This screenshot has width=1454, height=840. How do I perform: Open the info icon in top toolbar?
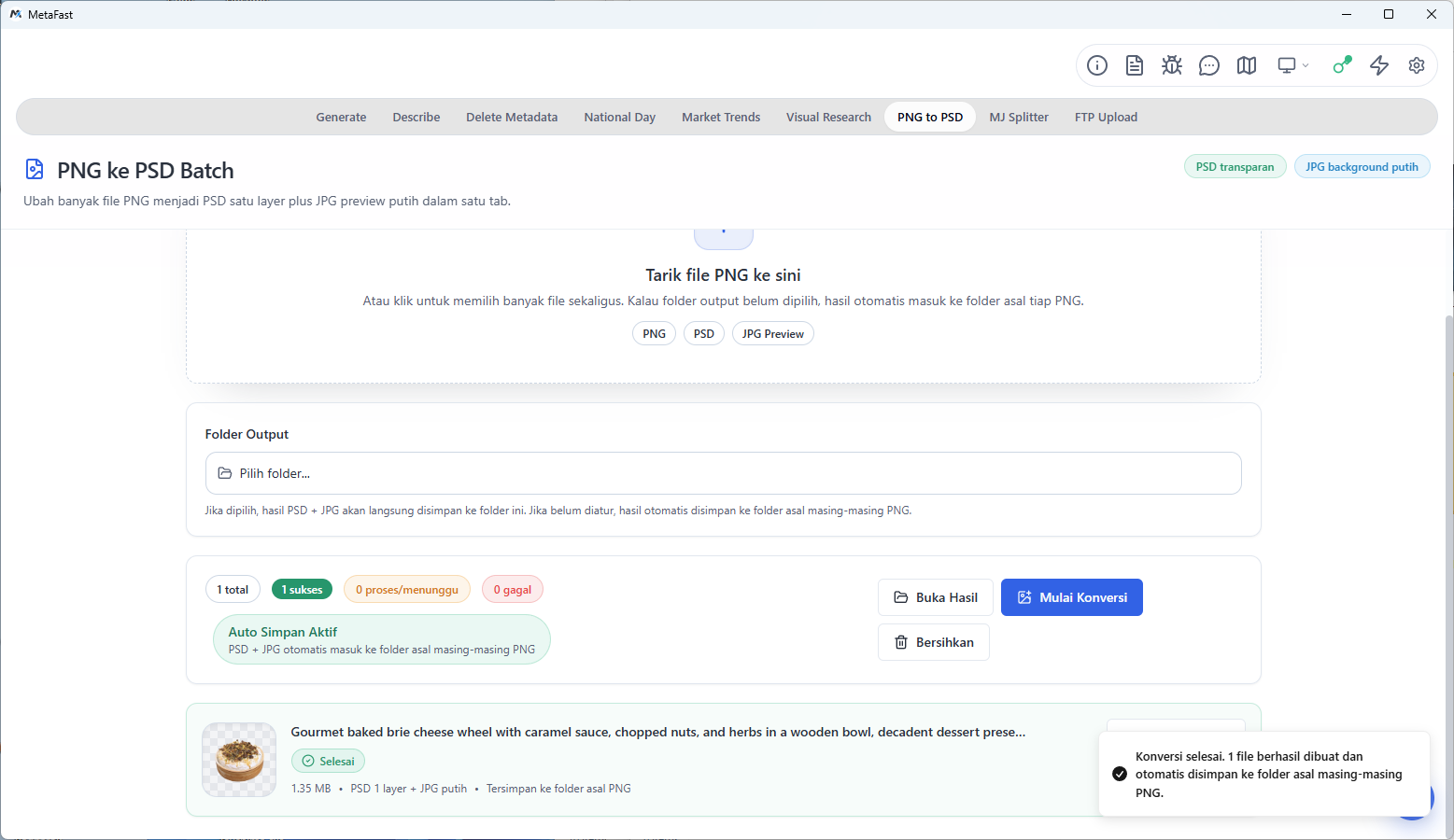click(x=1097, y=65)
